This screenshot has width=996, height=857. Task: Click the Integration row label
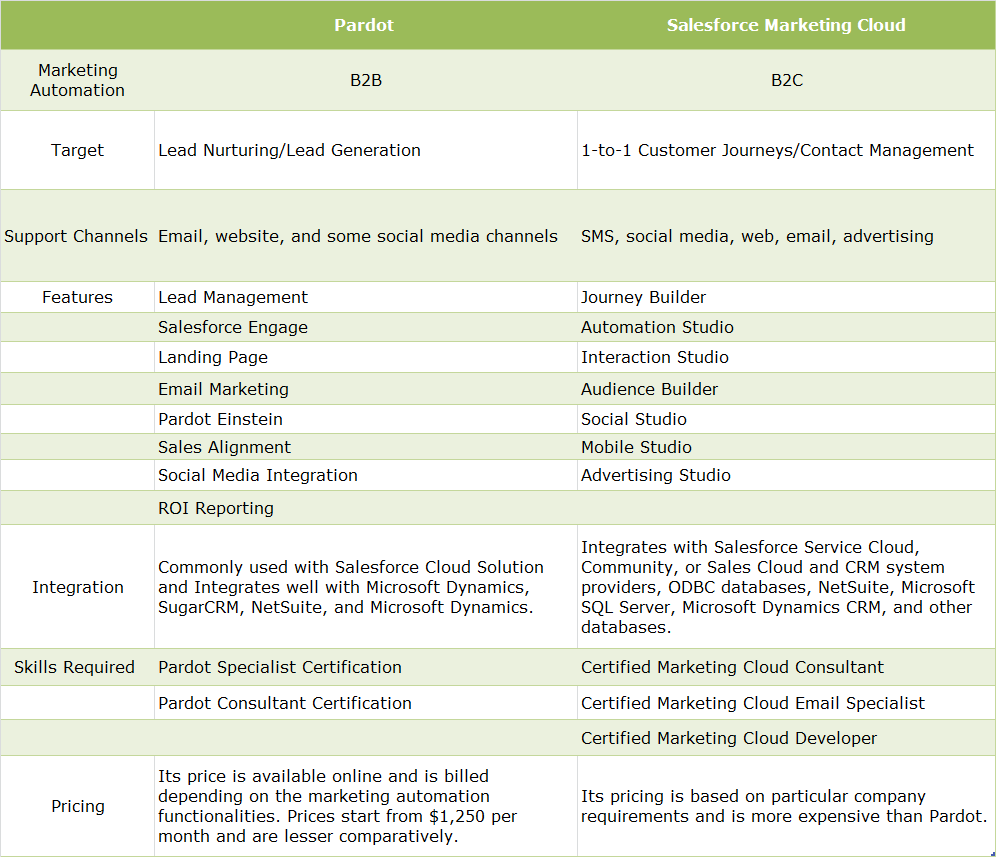[78, 587]
